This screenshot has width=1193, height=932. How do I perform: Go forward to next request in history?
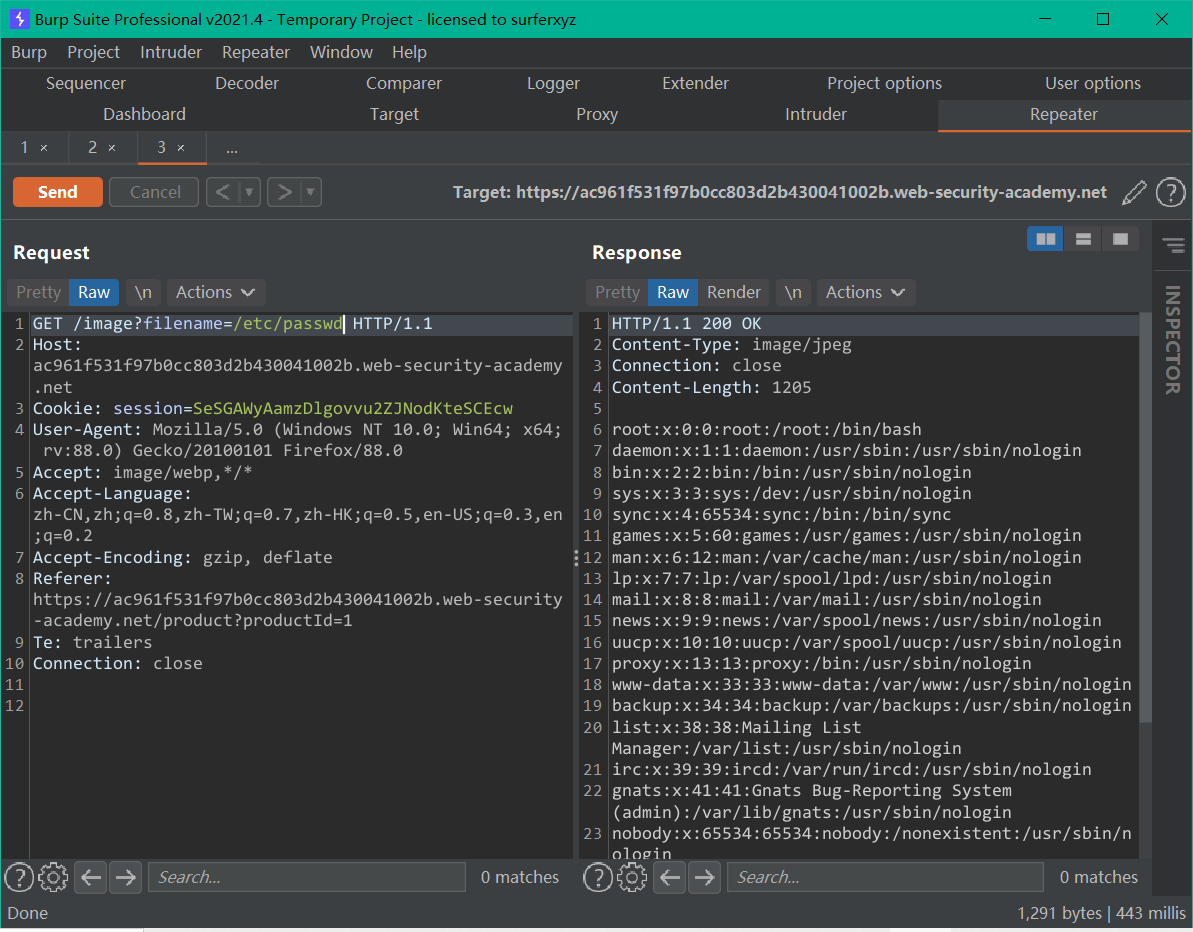point(284,192)
